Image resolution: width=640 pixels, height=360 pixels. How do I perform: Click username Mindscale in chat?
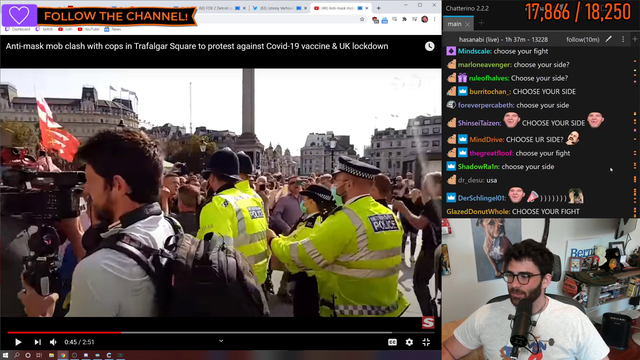click(x=474, y=51)
